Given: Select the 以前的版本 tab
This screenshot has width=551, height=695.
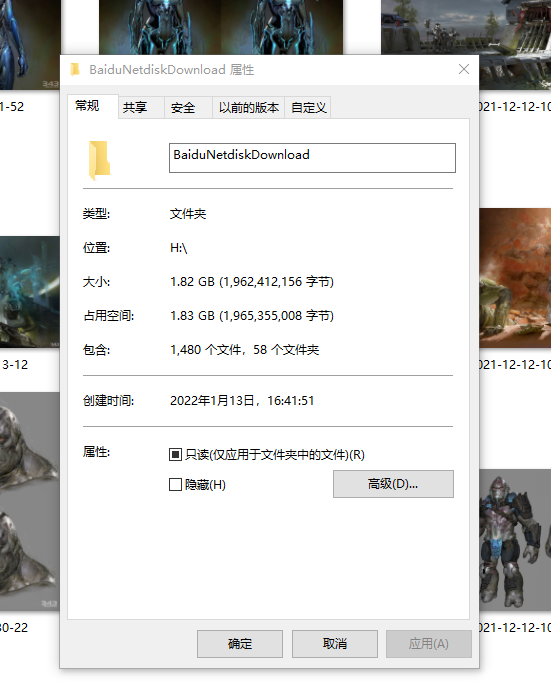Looking at the screenshot, I should (x=249, y=108).
